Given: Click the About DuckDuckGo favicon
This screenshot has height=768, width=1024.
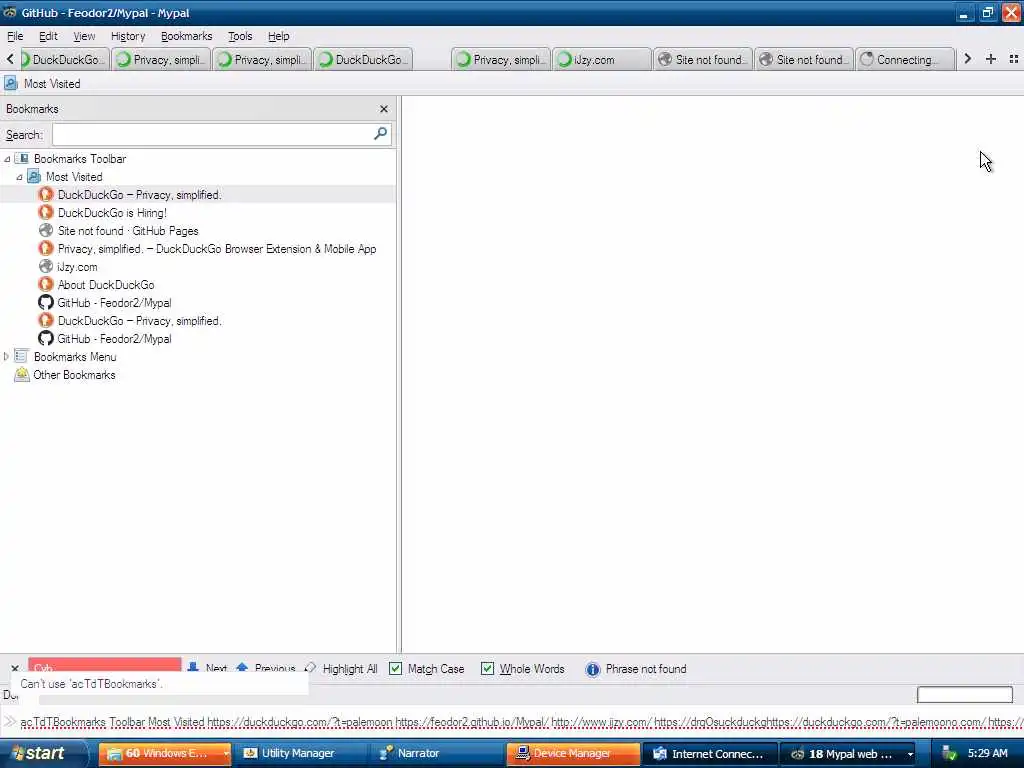Looking at the screenshot, I should (46, 285).
